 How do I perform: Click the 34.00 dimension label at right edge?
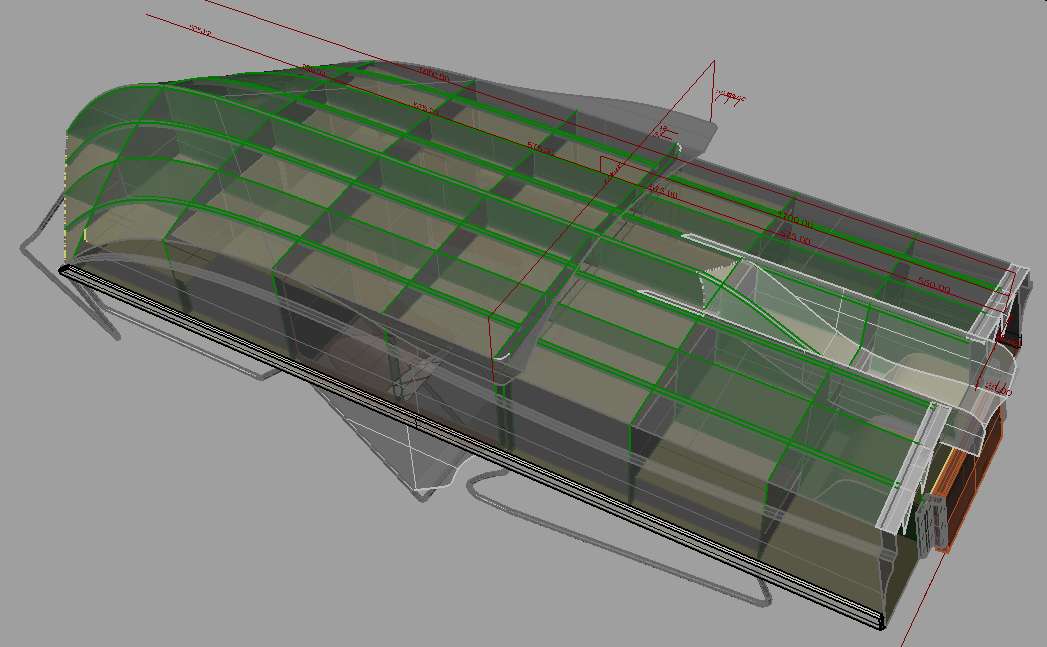pyautogui.click(x=999, y=390)
